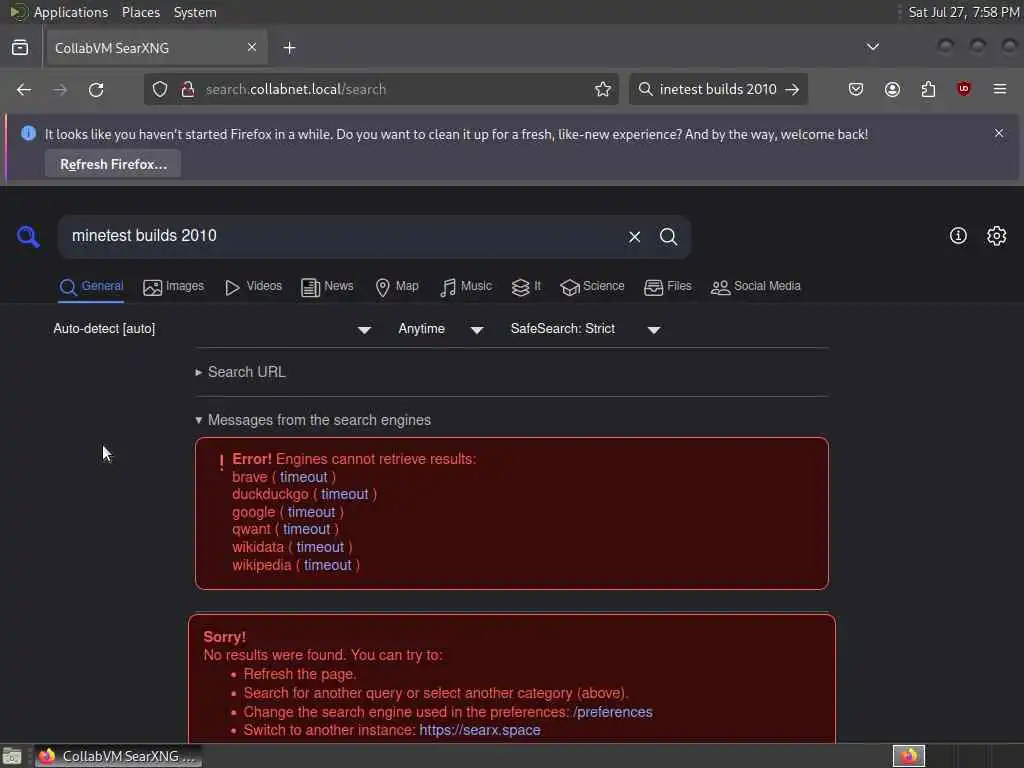This screenshot has height=768, width=1024.
Task: Submit the toolbar search via its arrow
Action: tap(792, 89)
